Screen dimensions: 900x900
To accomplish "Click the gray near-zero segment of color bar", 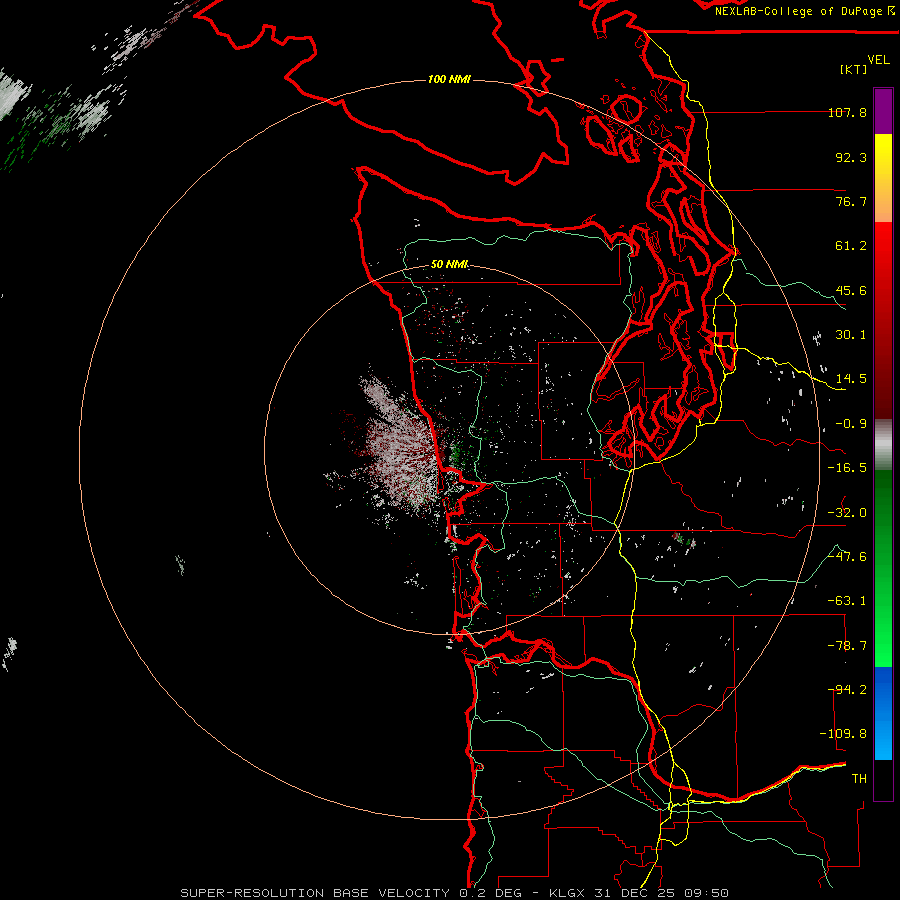I will [883, 445].
